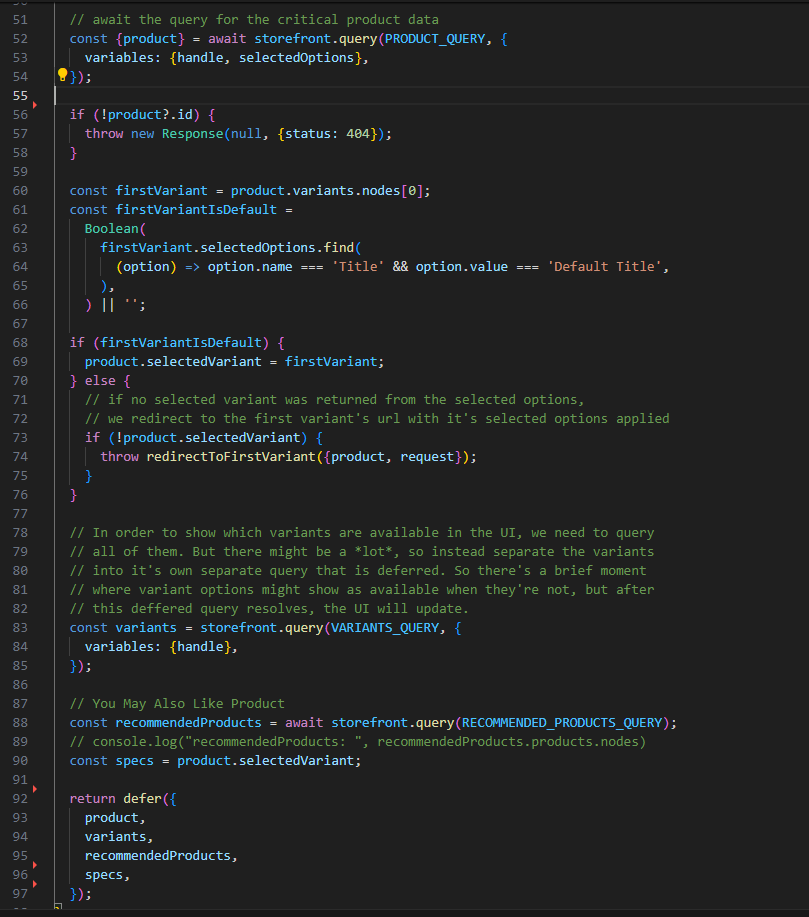Click 'Boolean(' on line 62

point(115,229)
